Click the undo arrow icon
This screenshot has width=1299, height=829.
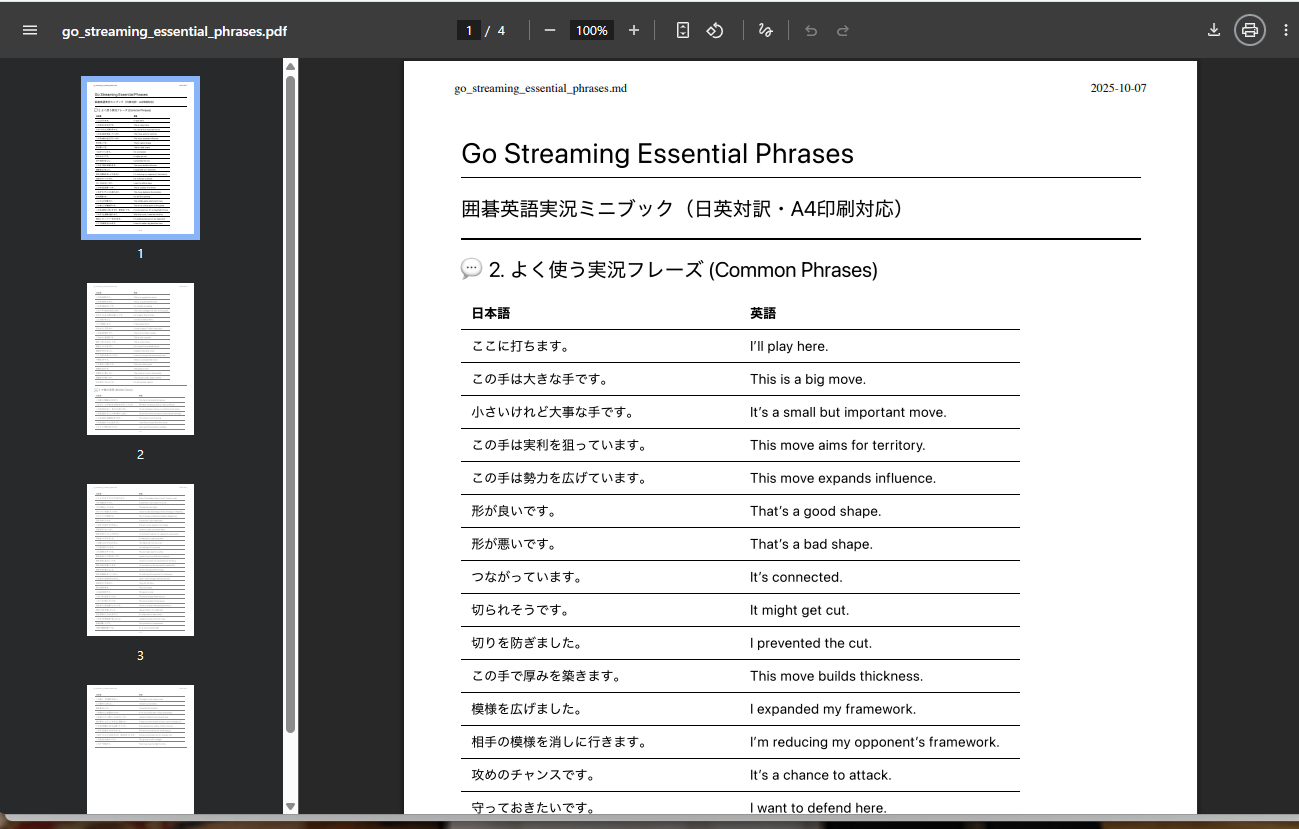pos(811,30)
